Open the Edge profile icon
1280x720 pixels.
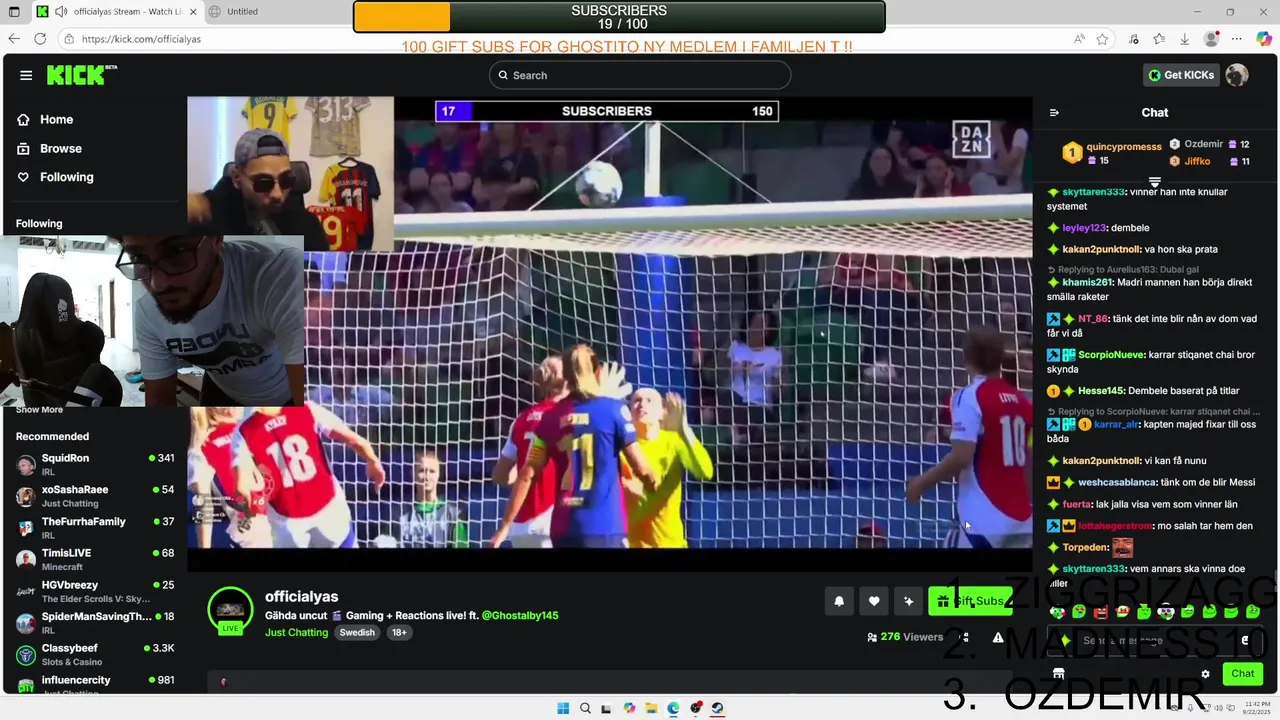coord(1212,39)
